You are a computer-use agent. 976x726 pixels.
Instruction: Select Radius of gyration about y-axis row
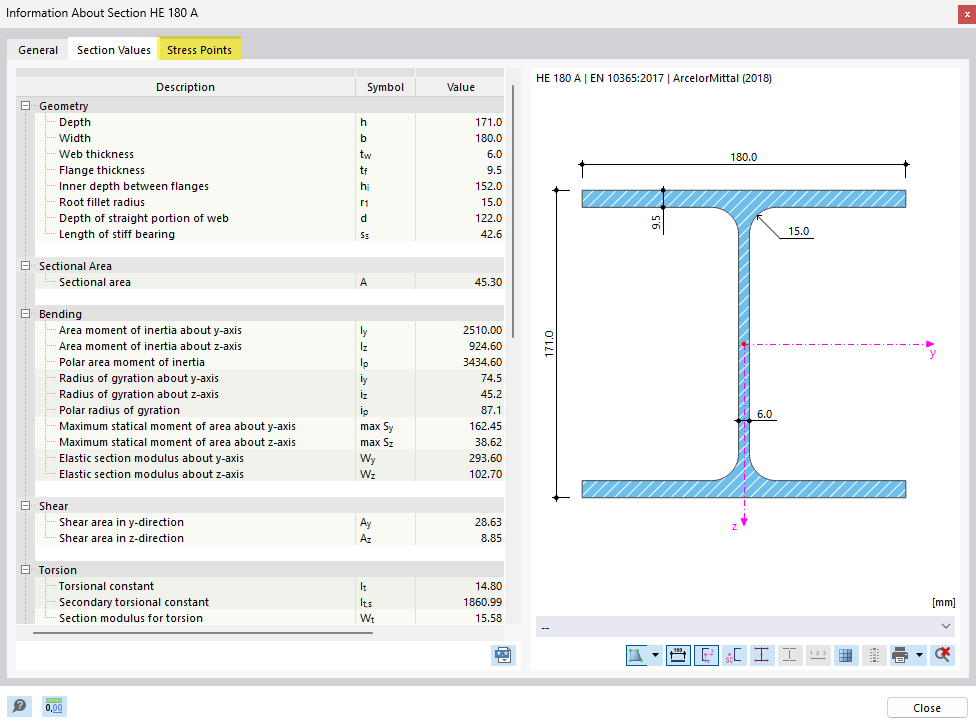(x=269, y=378)
